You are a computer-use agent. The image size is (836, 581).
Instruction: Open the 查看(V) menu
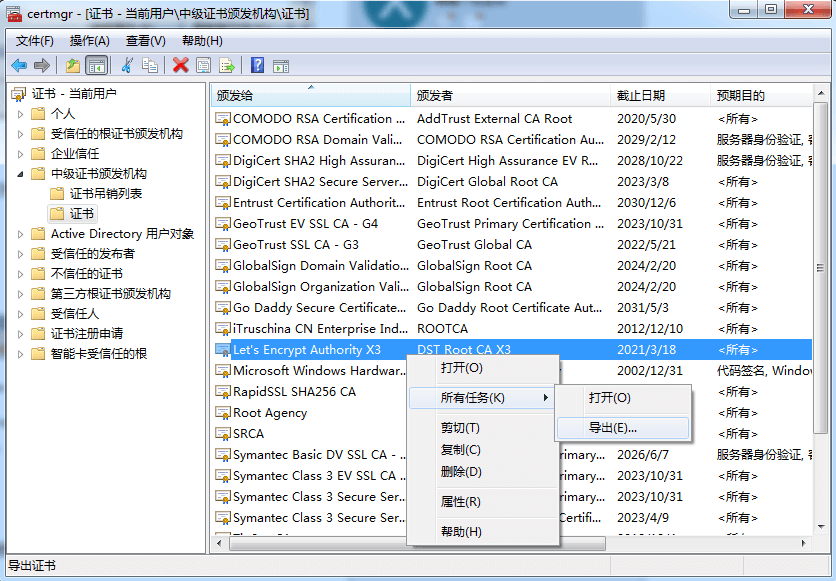[146, 41]
